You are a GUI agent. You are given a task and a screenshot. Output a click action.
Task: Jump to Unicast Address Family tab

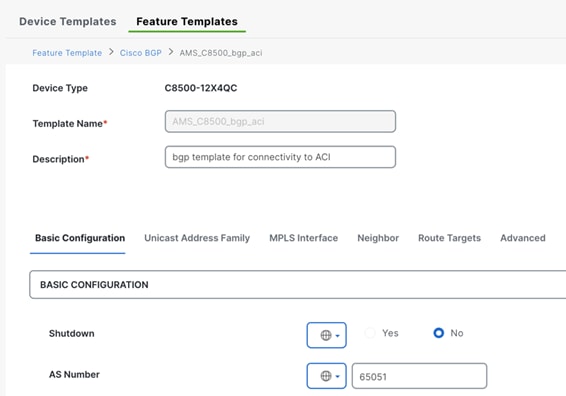(197, 238)
